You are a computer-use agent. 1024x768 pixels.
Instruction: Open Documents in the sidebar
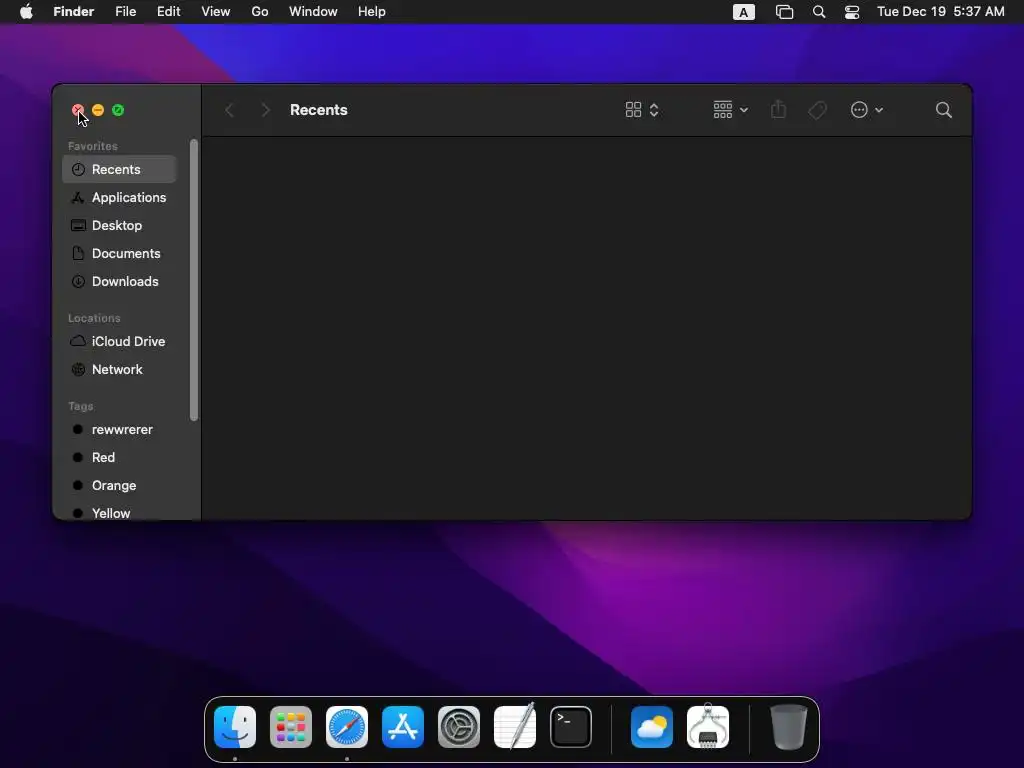click(120, 253)
